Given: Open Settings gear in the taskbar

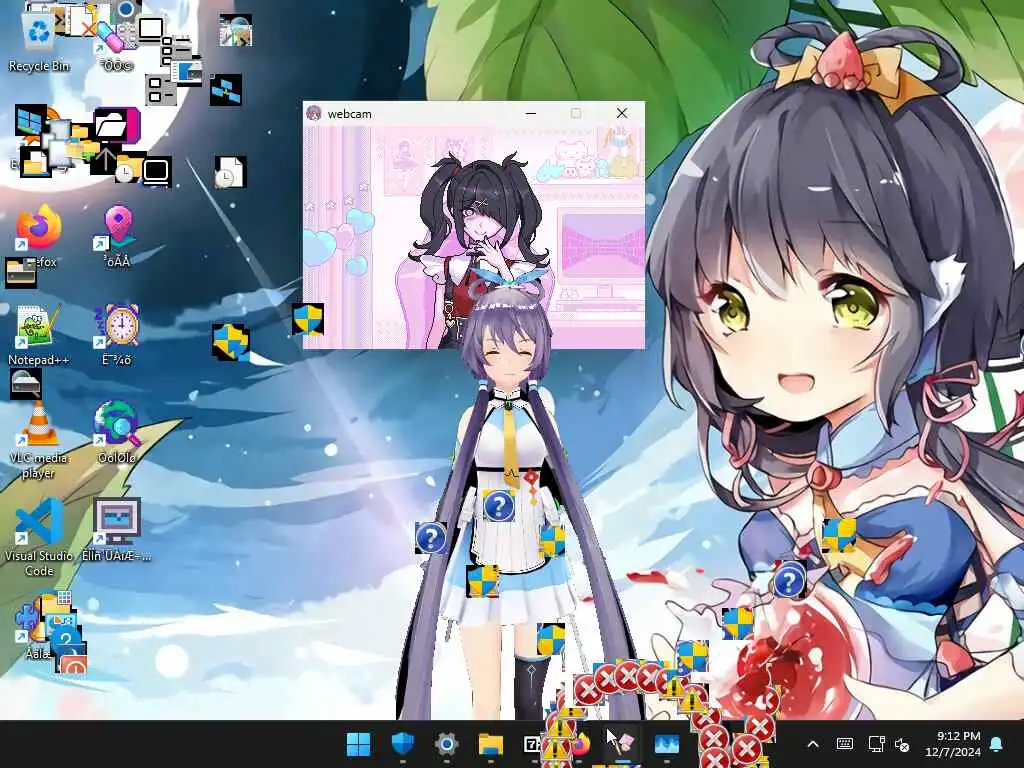Looking at the screenshot, I should point(447,744).
